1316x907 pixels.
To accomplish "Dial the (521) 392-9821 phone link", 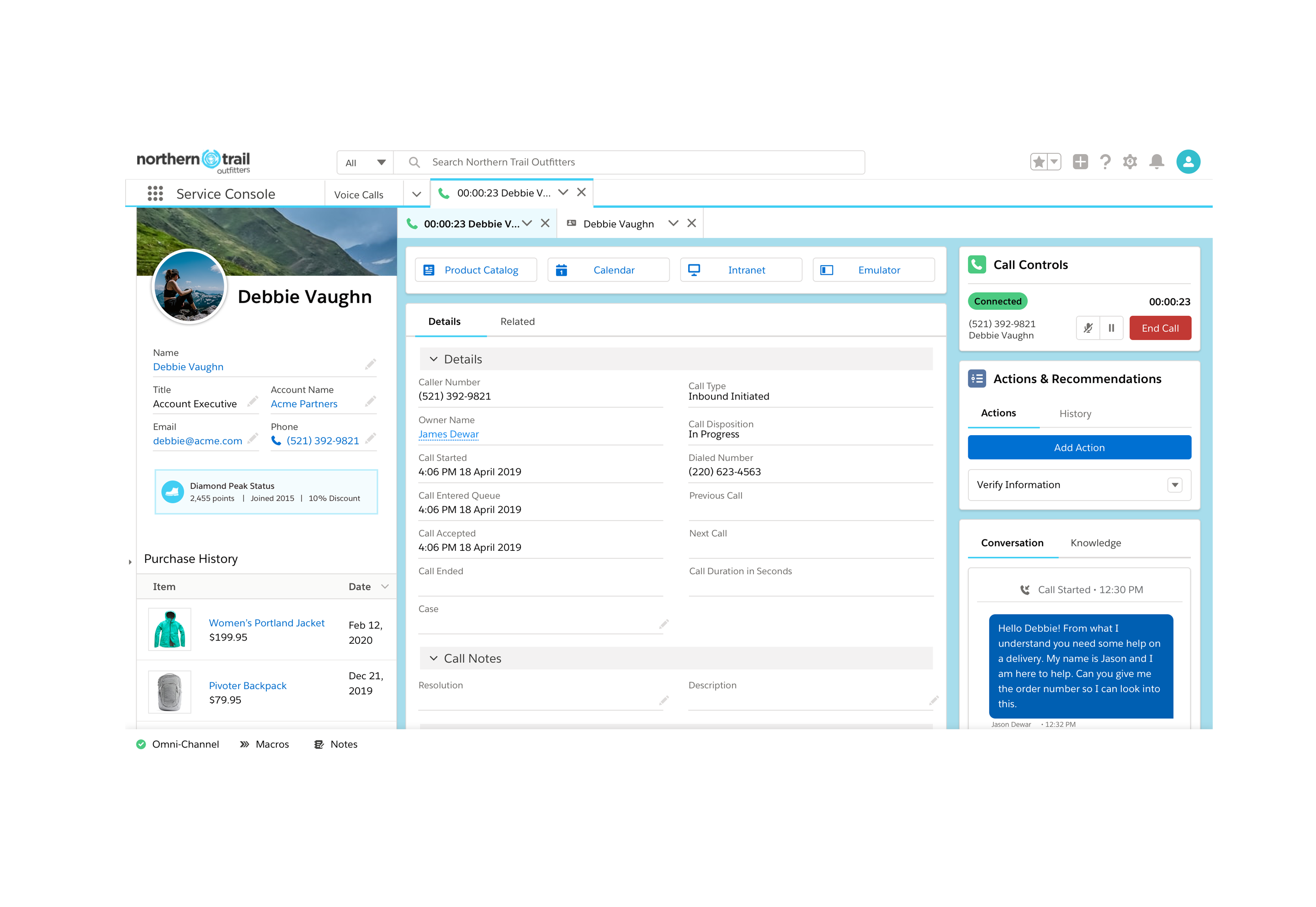I will (x=322, y=441).
